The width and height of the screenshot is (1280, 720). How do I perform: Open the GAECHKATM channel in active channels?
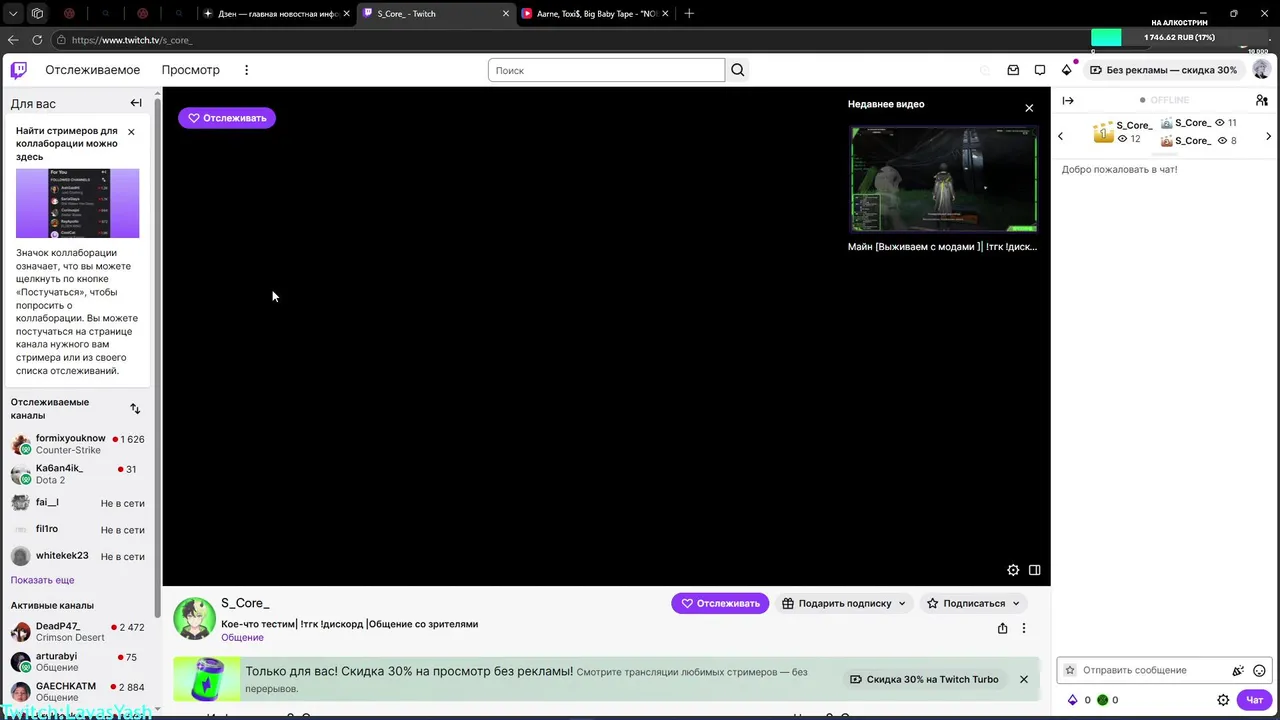78,692
